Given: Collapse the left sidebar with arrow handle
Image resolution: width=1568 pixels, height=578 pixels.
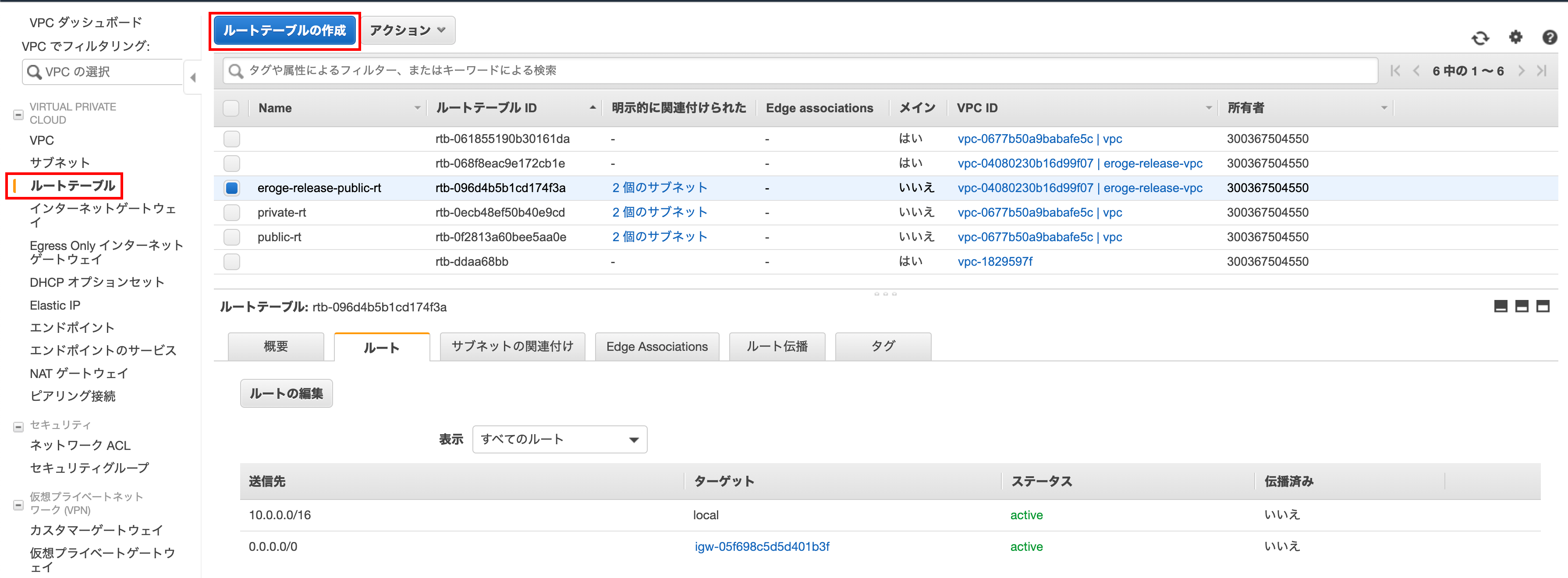Looking at the screenshot, I should pos(193,77).
